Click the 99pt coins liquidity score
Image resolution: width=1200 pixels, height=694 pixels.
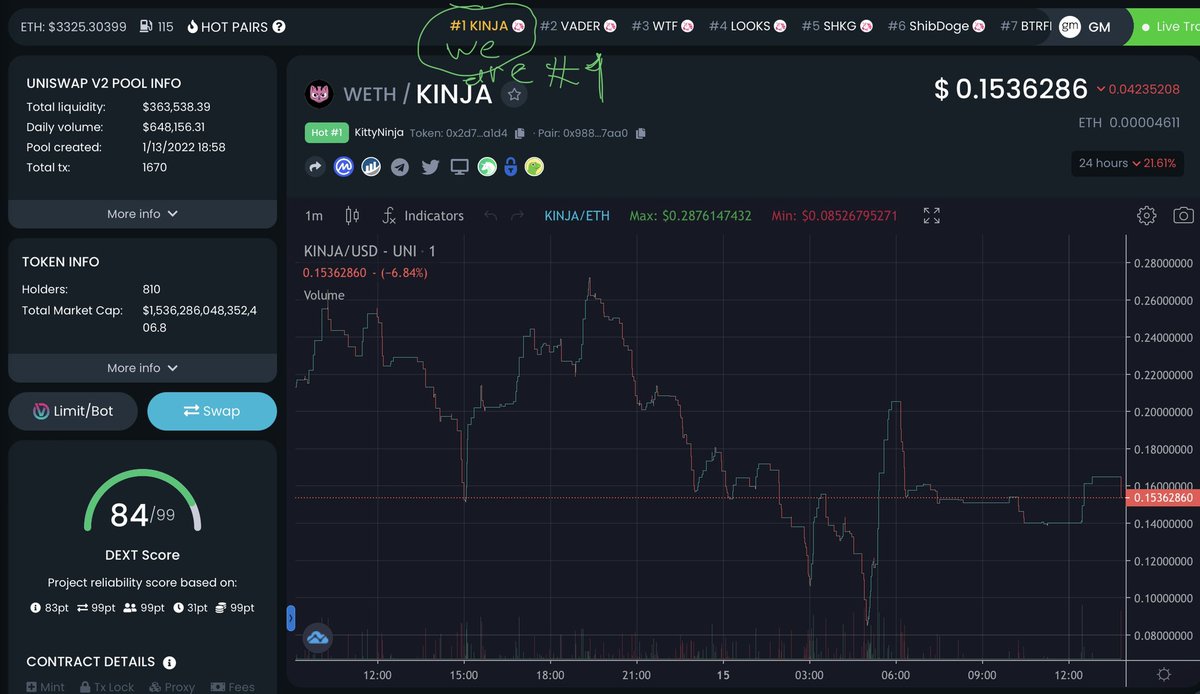tap(236, 608)
